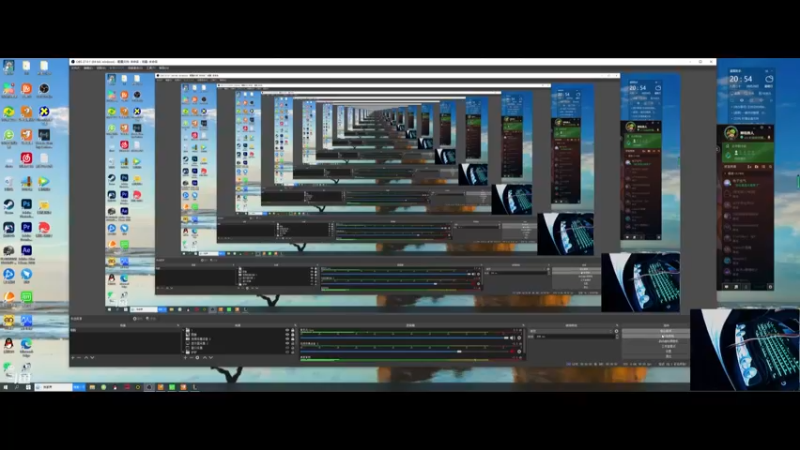
Task: Hide the first source using its eye icon
Action: click(x=287, y=330)
